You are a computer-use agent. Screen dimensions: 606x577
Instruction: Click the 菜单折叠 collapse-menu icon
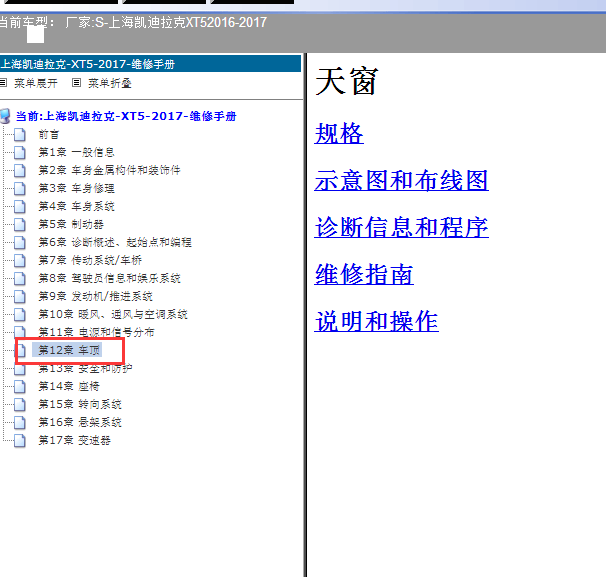[77, 83]
